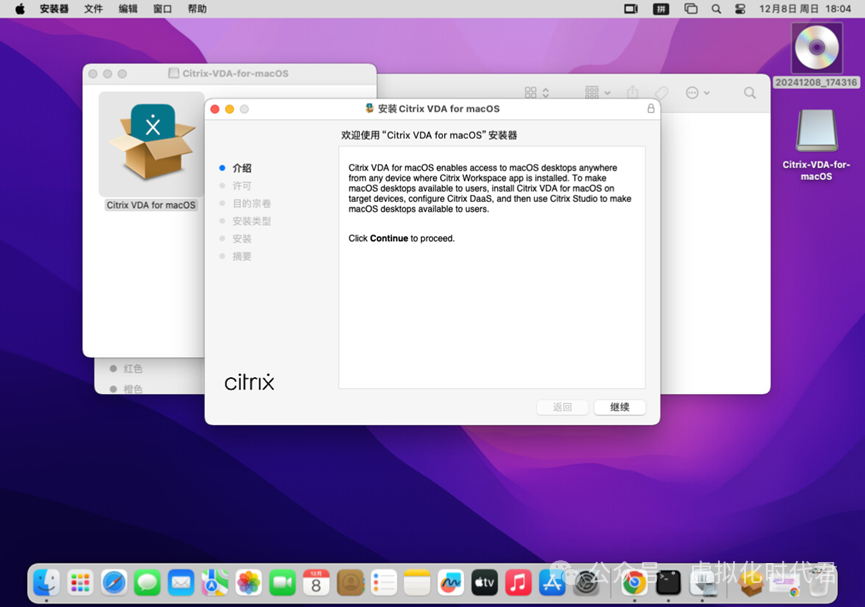Image resolution: width=865 pixels, height=607 pixels.
Task: Open App Store from the Dock
Action: pos(550,580)
